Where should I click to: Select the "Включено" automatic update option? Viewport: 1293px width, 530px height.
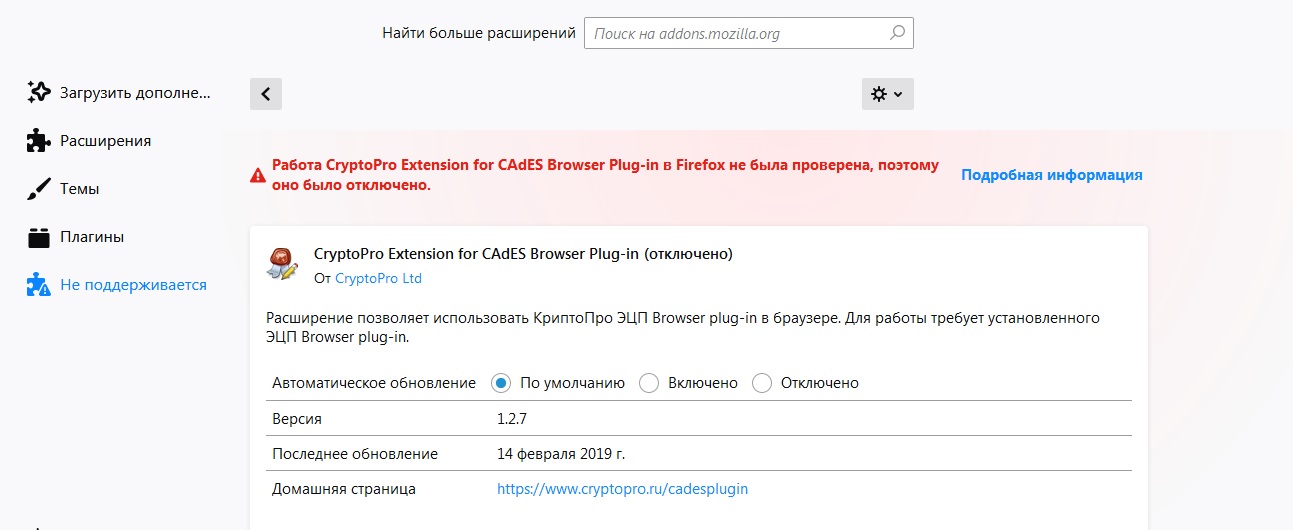(649, 383)
